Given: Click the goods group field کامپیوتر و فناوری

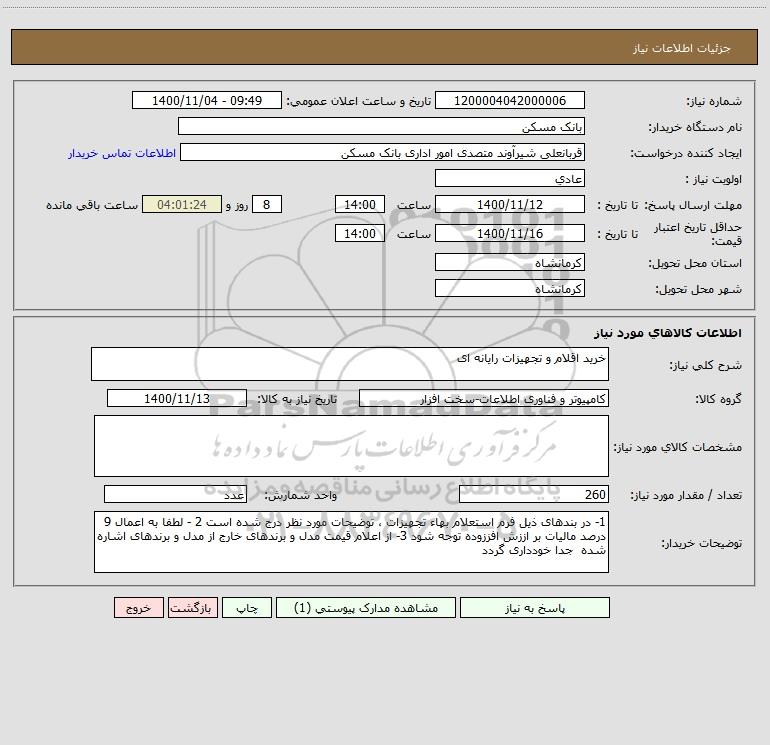Looking at the screenshot, I should click(484, 398).
